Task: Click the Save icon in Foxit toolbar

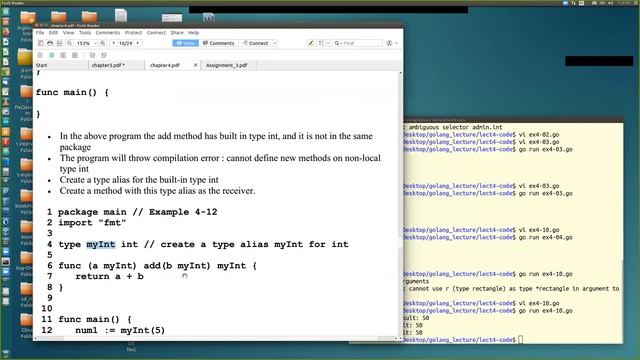Action: click(x=60, y=43)
